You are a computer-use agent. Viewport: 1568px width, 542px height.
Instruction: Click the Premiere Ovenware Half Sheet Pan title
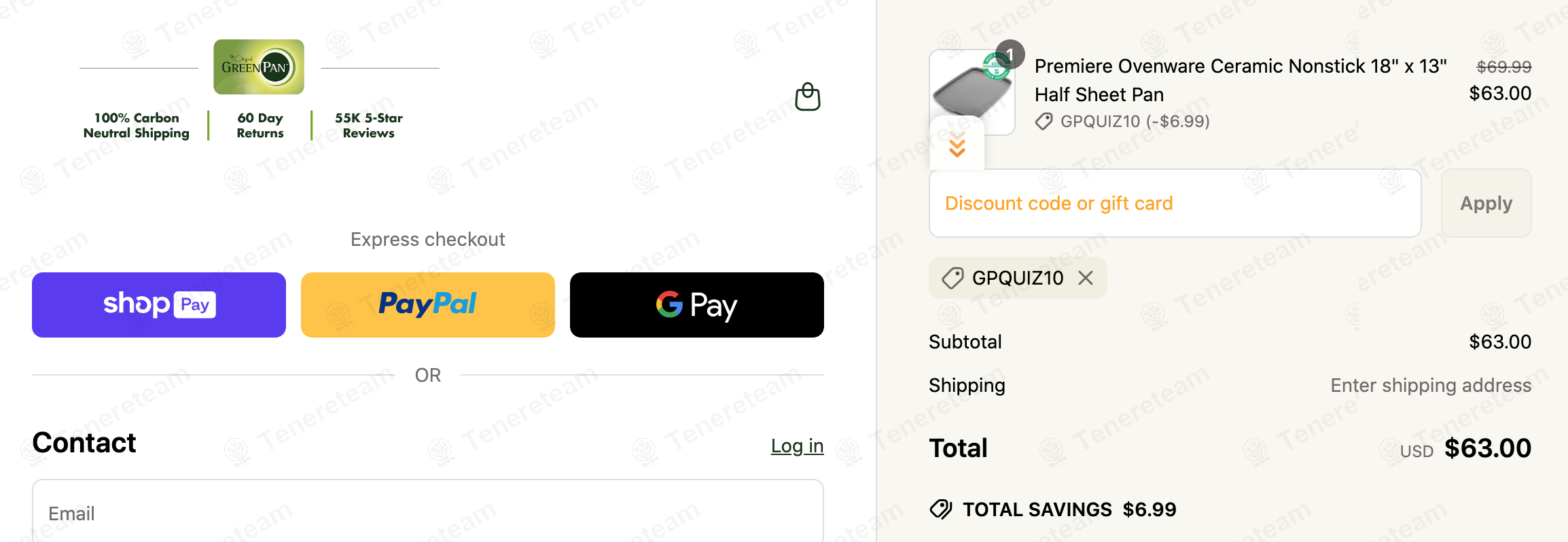click(x=1240, y=80)
